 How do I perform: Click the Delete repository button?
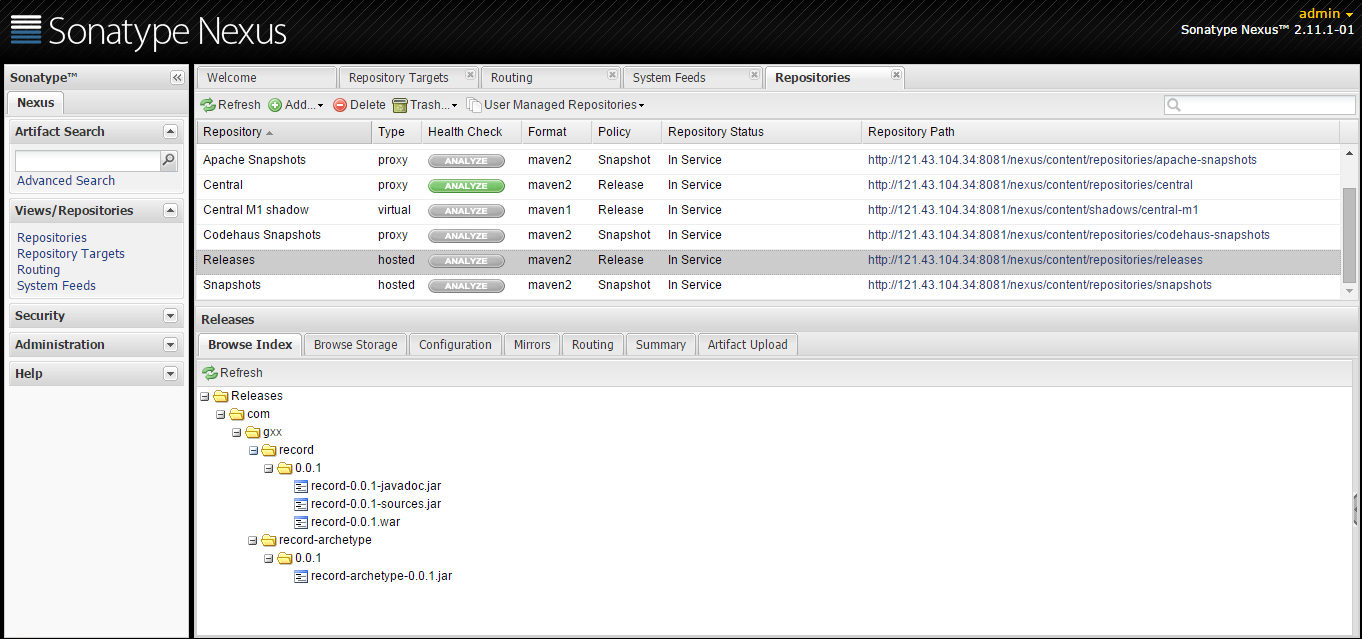point(359,105)
